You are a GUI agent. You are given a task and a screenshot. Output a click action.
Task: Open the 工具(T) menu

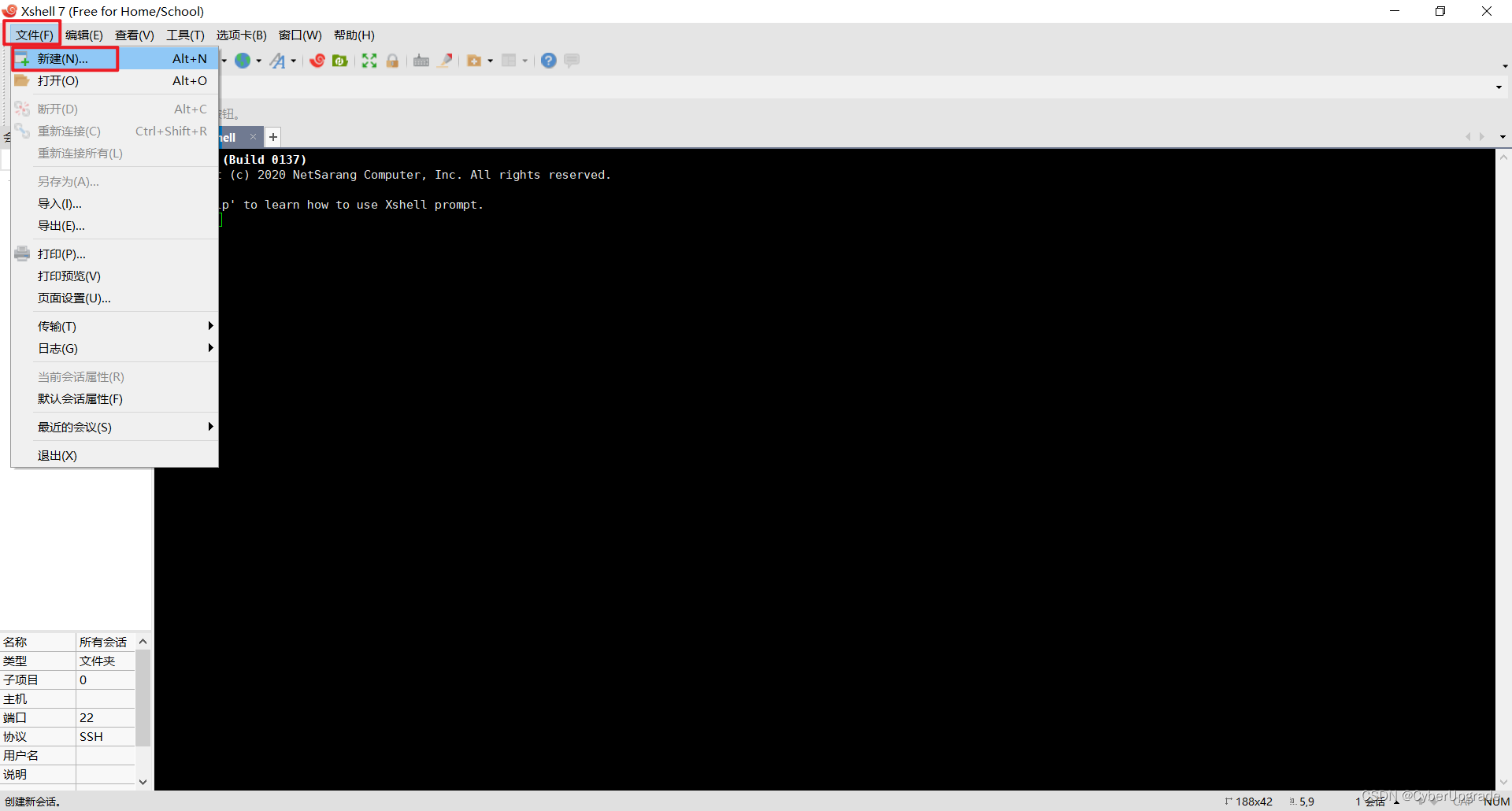point(185,35)
